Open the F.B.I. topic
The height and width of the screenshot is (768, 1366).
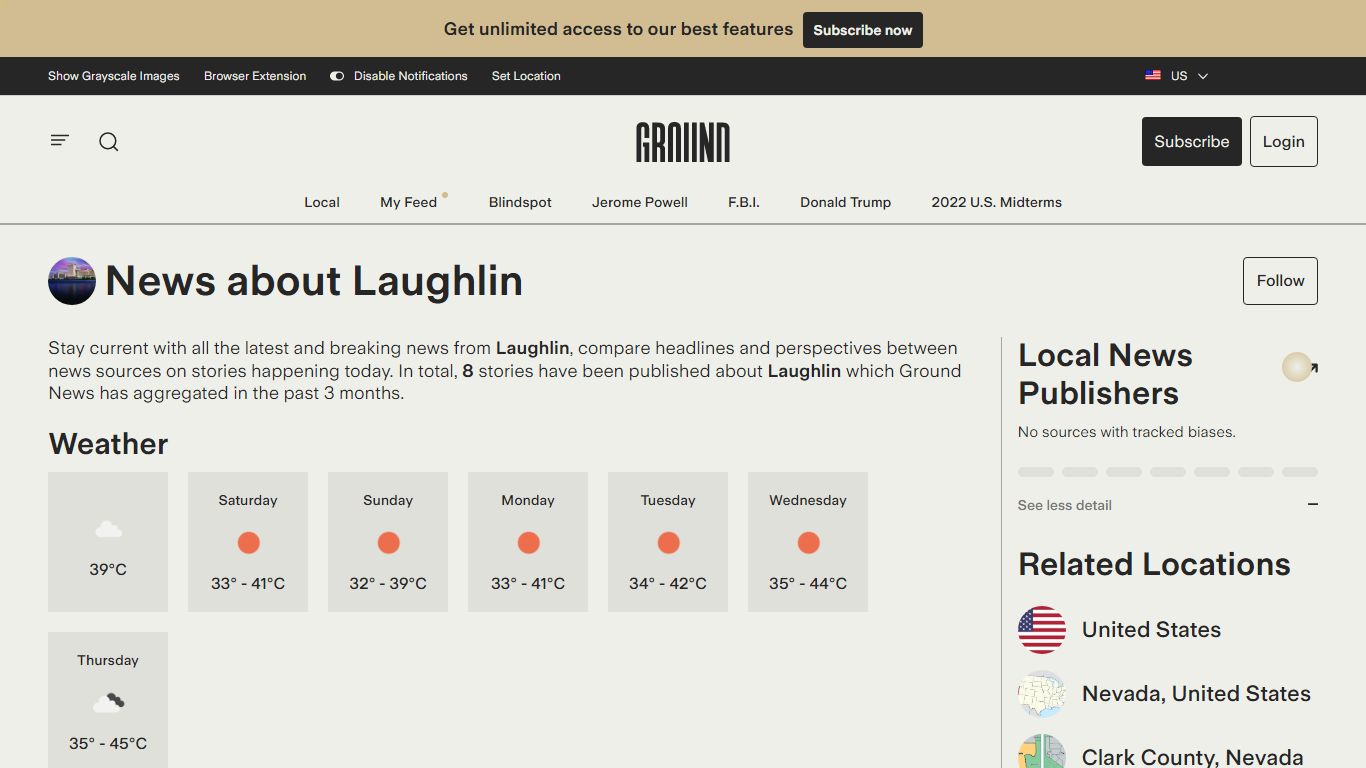pos(744,202)
